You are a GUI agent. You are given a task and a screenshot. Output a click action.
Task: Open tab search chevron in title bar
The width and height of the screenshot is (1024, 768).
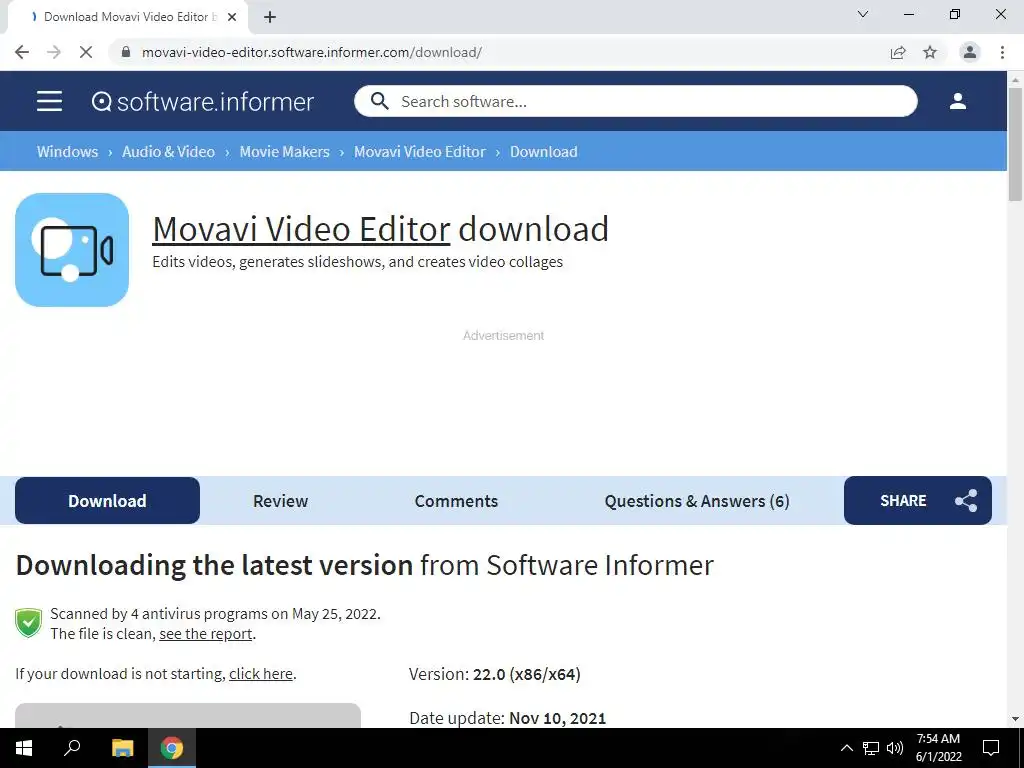click(x=863, y=14)
